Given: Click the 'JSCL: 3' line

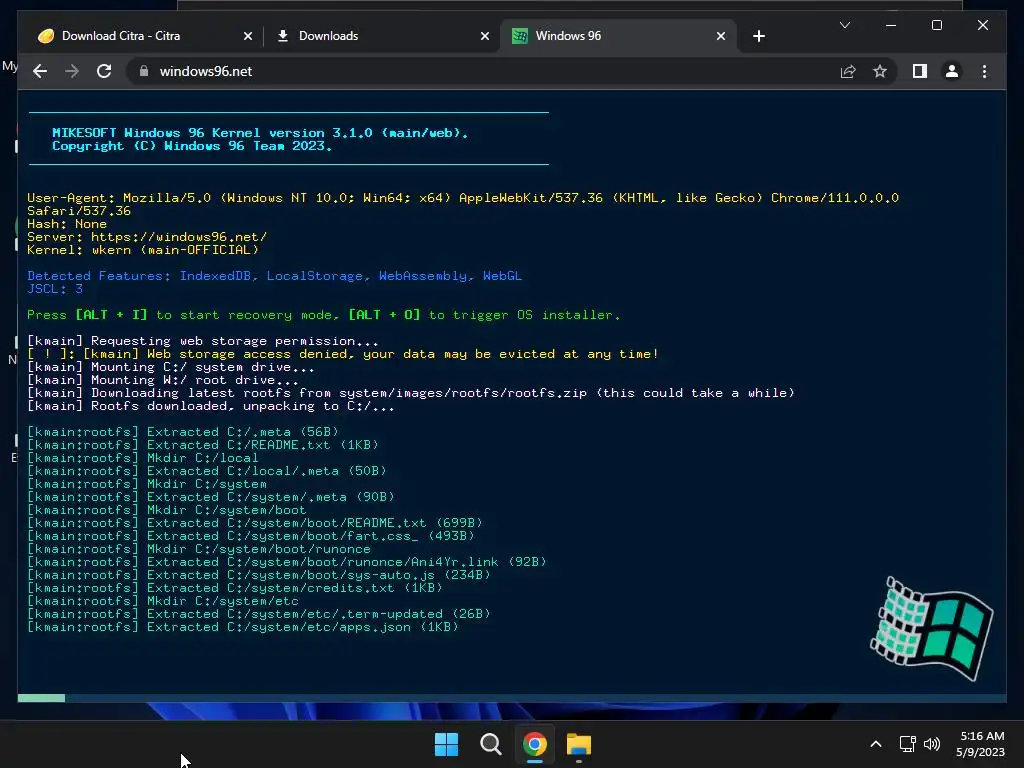Looking at the screenshot, I should [55, 289].
